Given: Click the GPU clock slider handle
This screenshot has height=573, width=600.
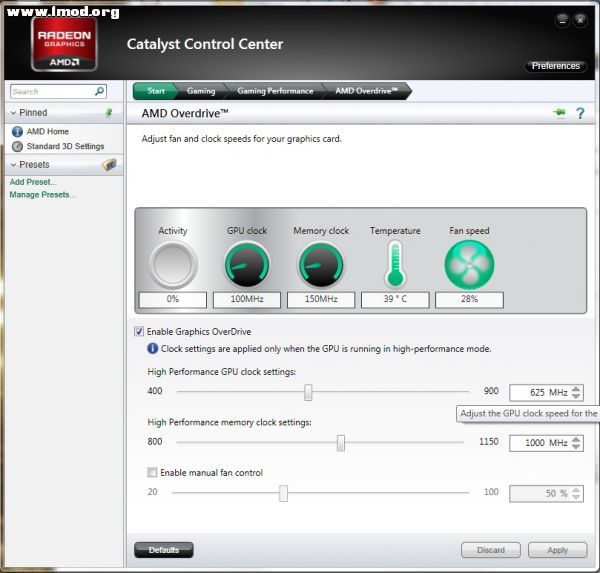Looking at the screenshot, I should [309, 392].
